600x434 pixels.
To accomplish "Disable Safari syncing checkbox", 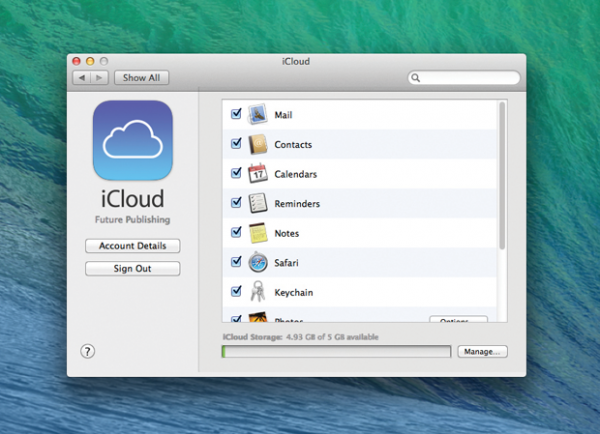I will tap(236, 261).
